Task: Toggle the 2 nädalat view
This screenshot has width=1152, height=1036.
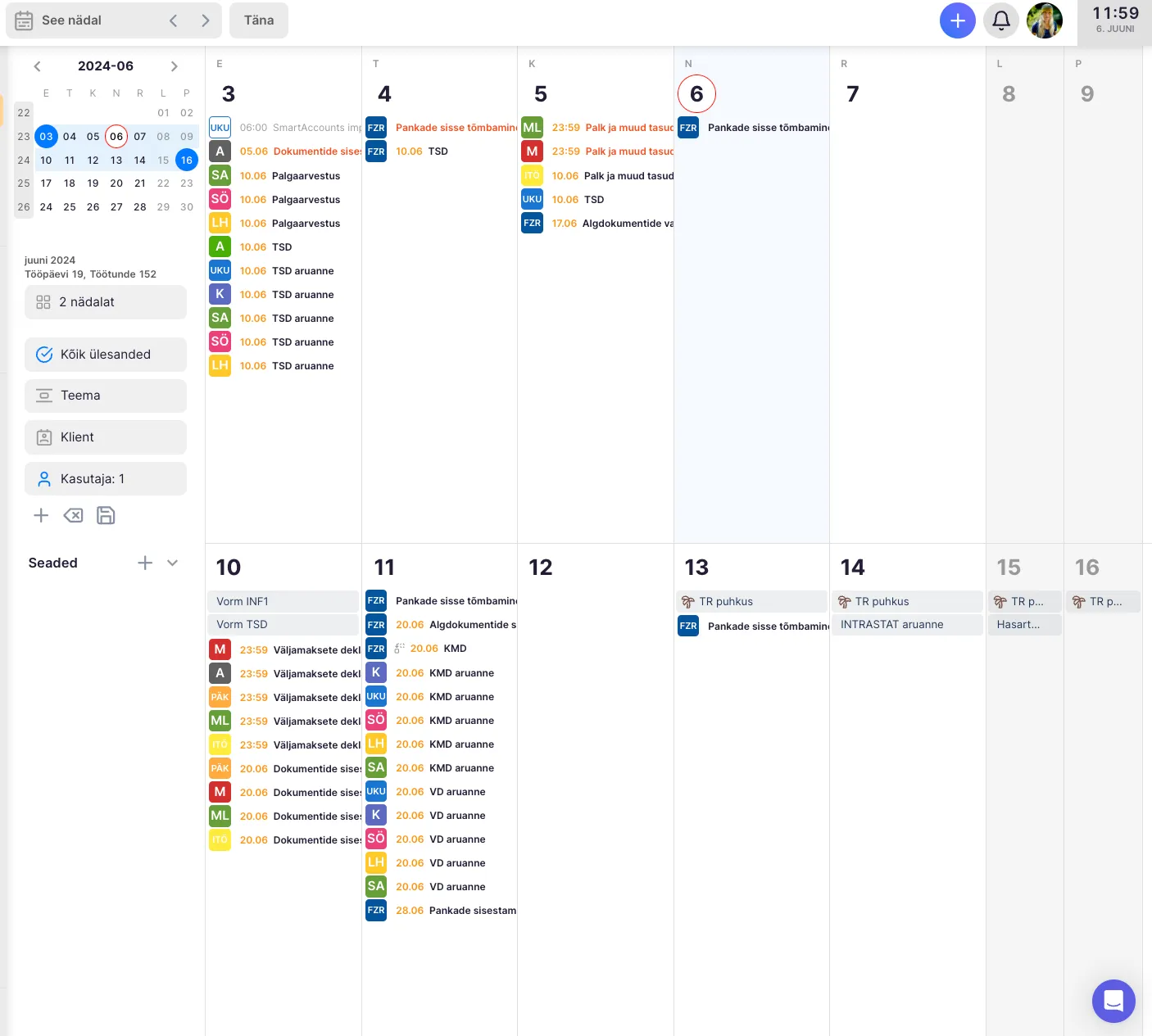Action: (106, 302)
